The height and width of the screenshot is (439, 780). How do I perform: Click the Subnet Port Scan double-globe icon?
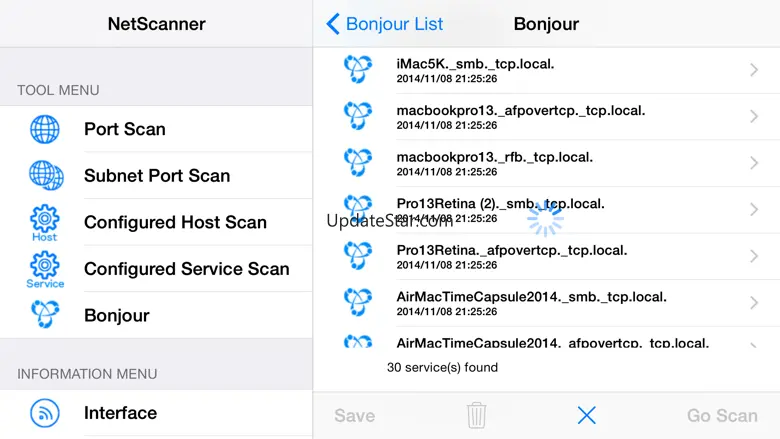pos(46,176)
